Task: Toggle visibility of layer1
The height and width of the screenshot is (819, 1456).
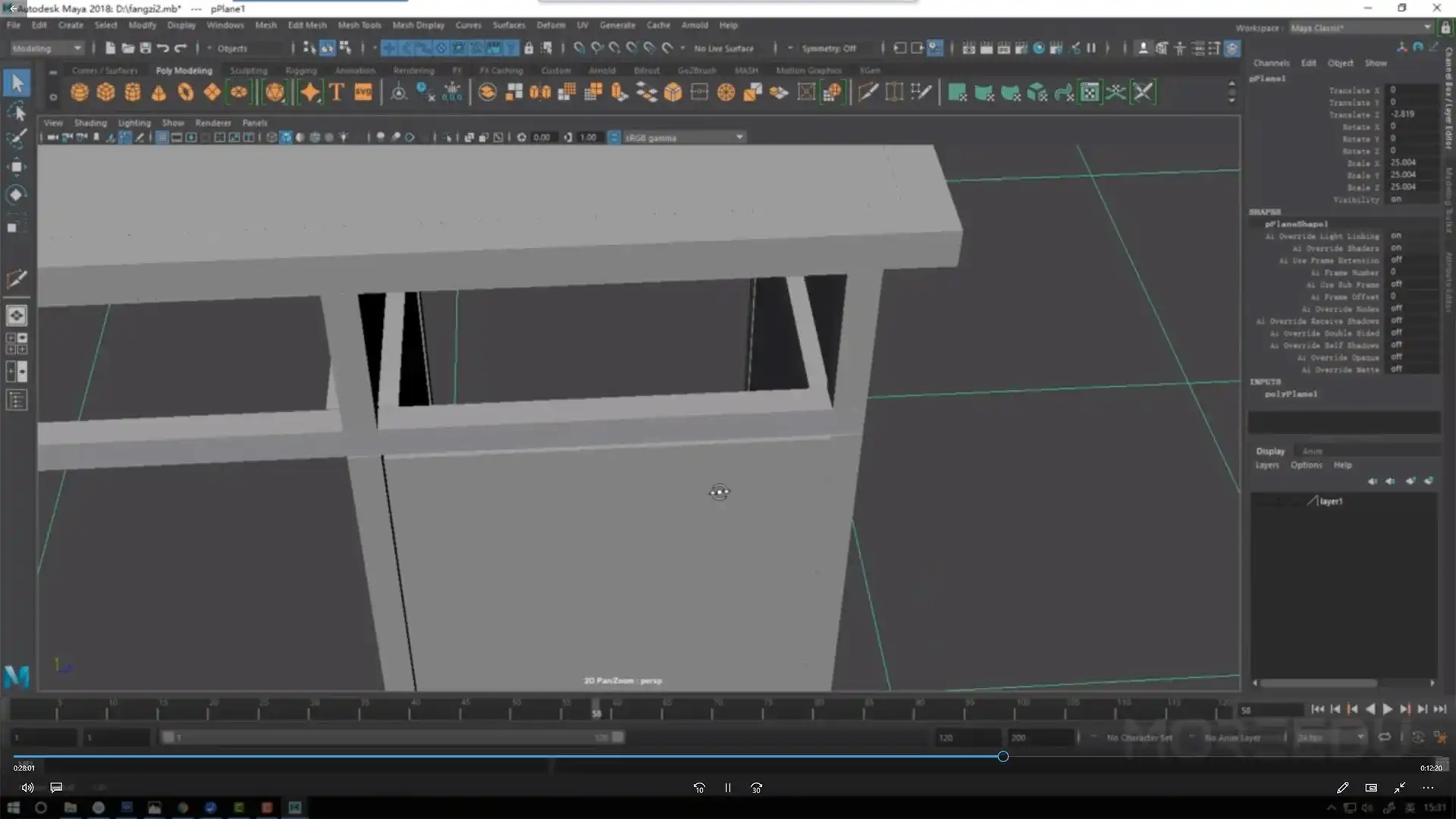Action: coord(1278,502)
